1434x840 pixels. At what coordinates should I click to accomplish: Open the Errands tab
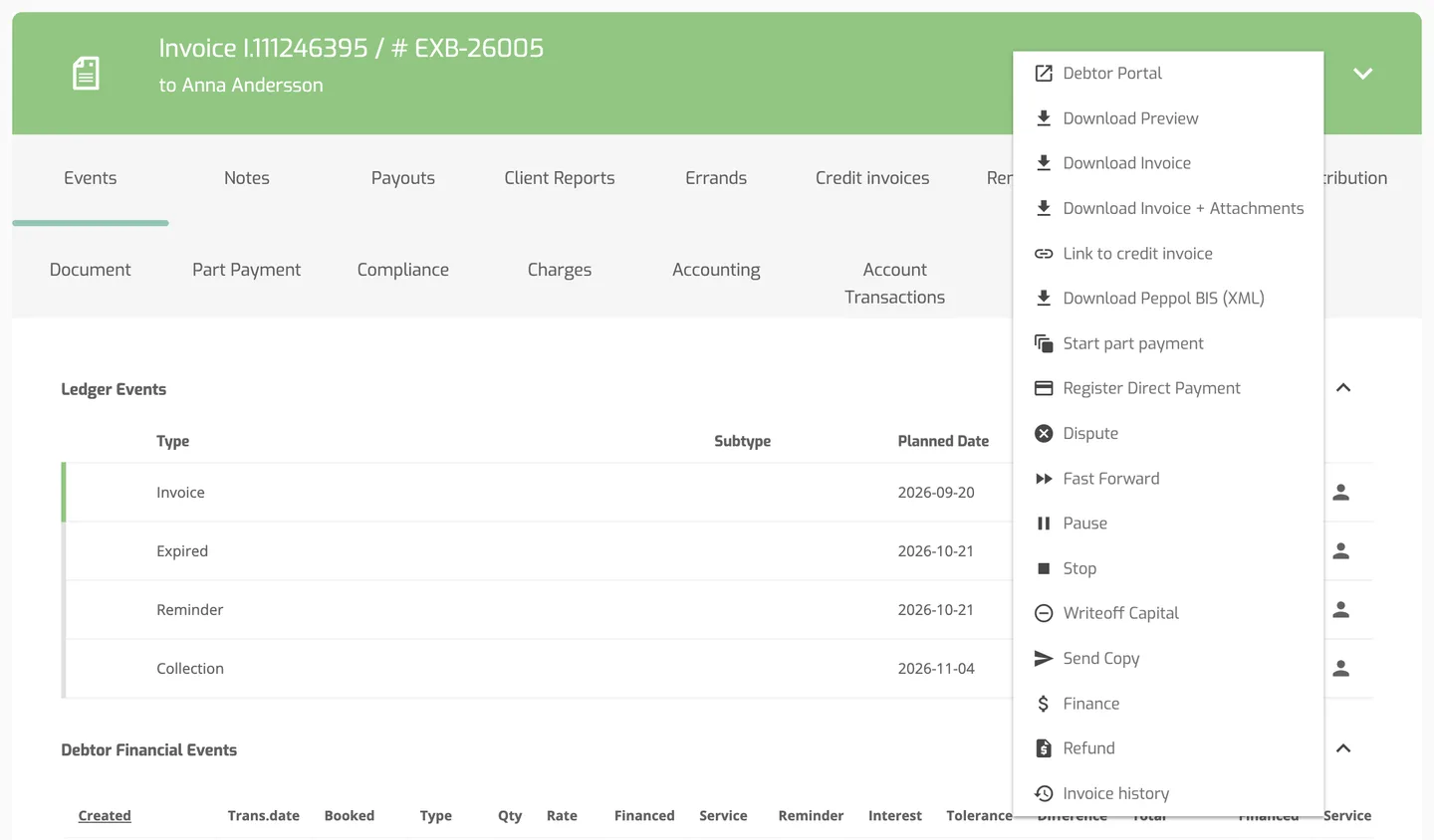point(716,178)
